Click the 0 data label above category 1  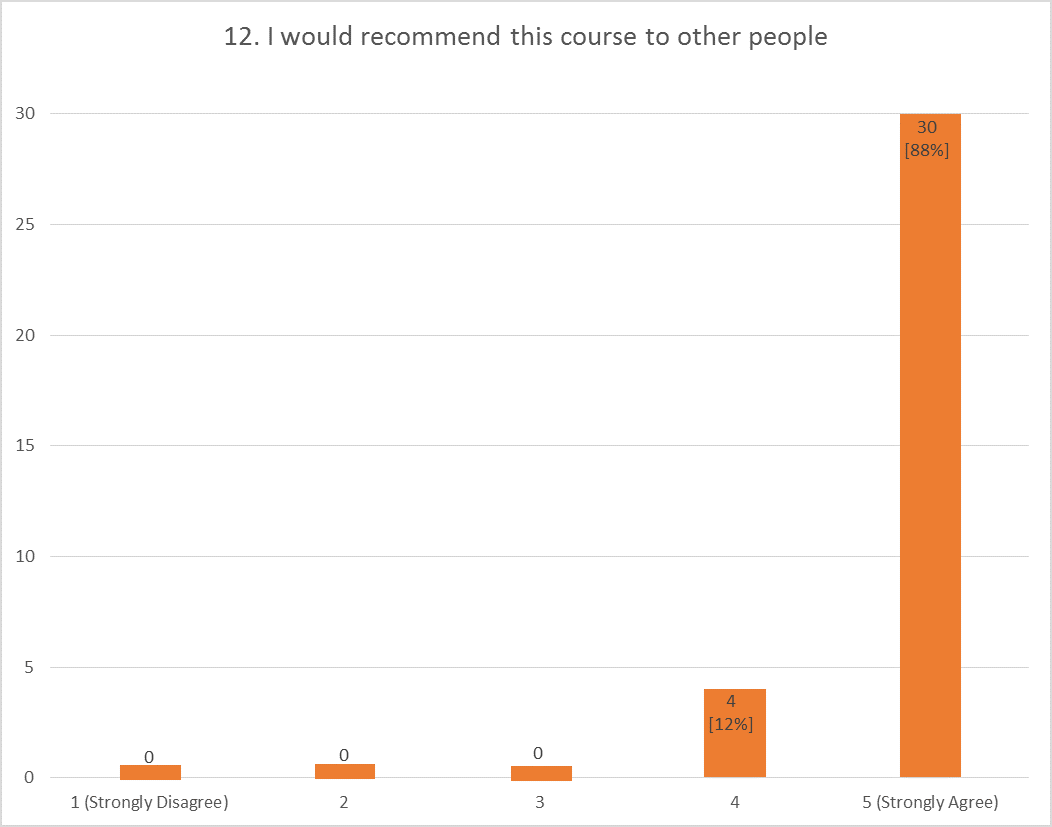tap(149, 757)
